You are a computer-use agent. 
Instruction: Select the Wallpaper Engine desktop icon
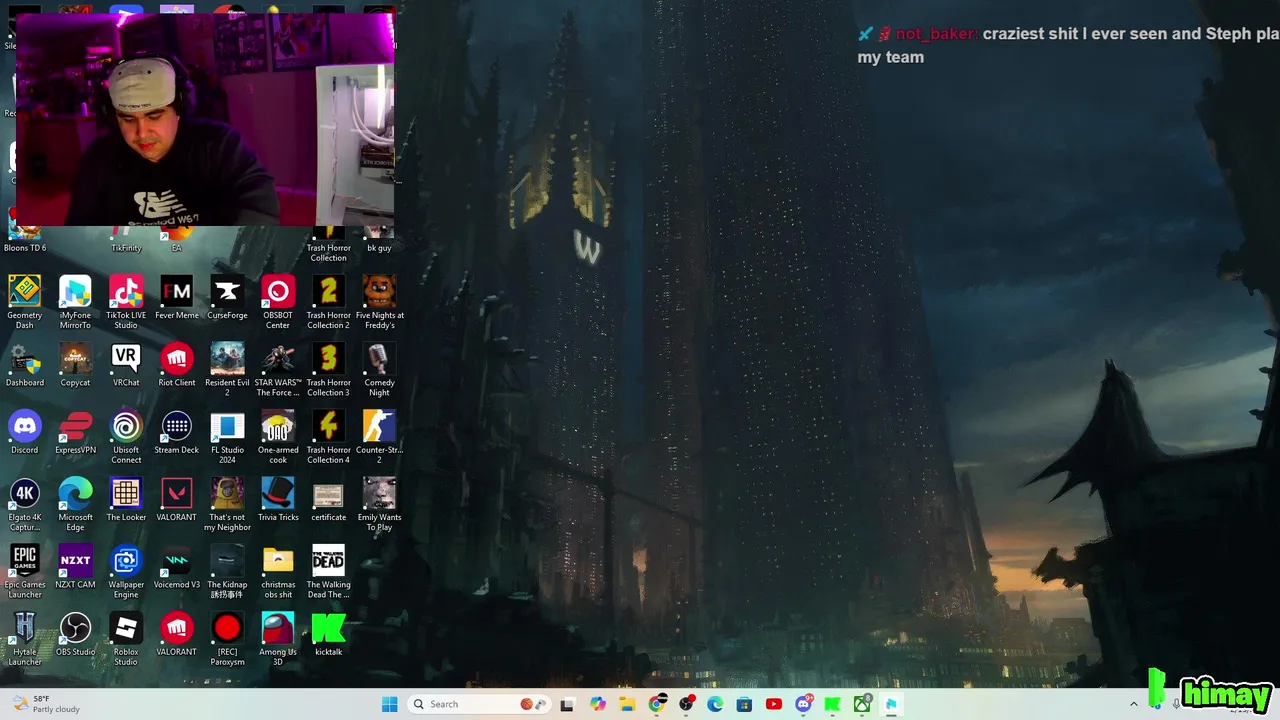pyautogui.click(x=126, y=570)
